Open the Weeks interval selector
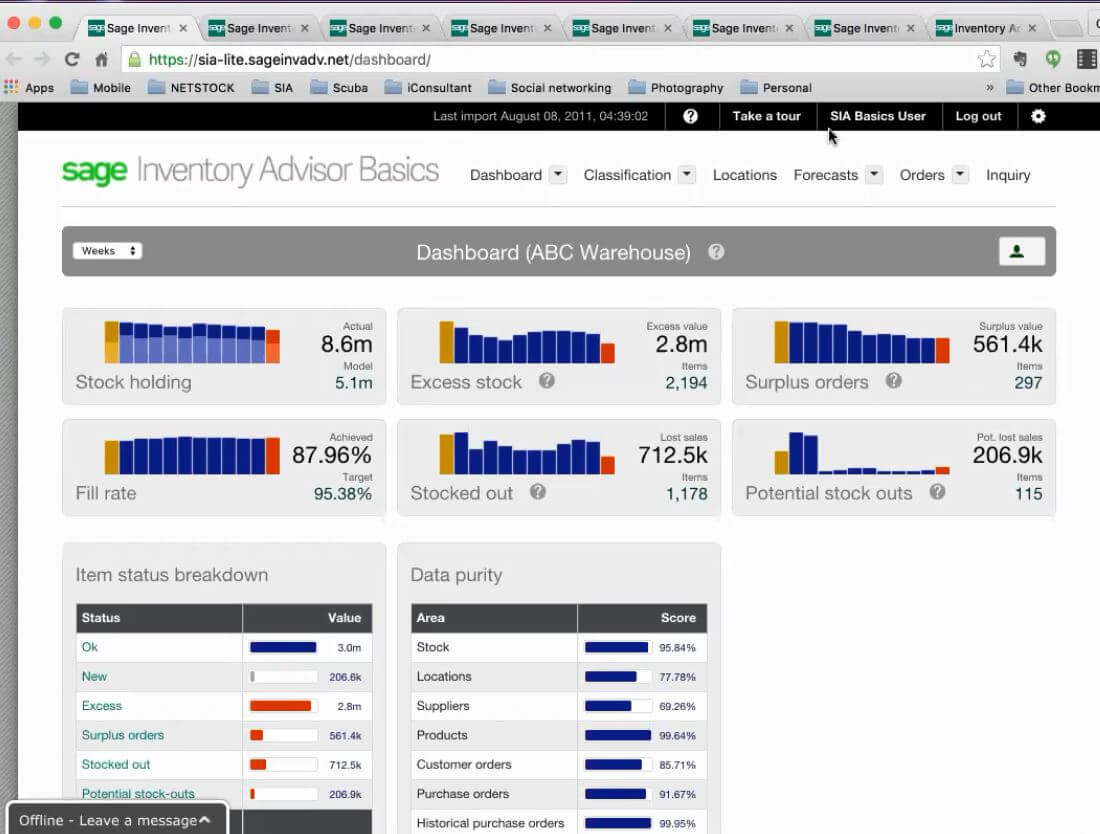 pos(107,250)
